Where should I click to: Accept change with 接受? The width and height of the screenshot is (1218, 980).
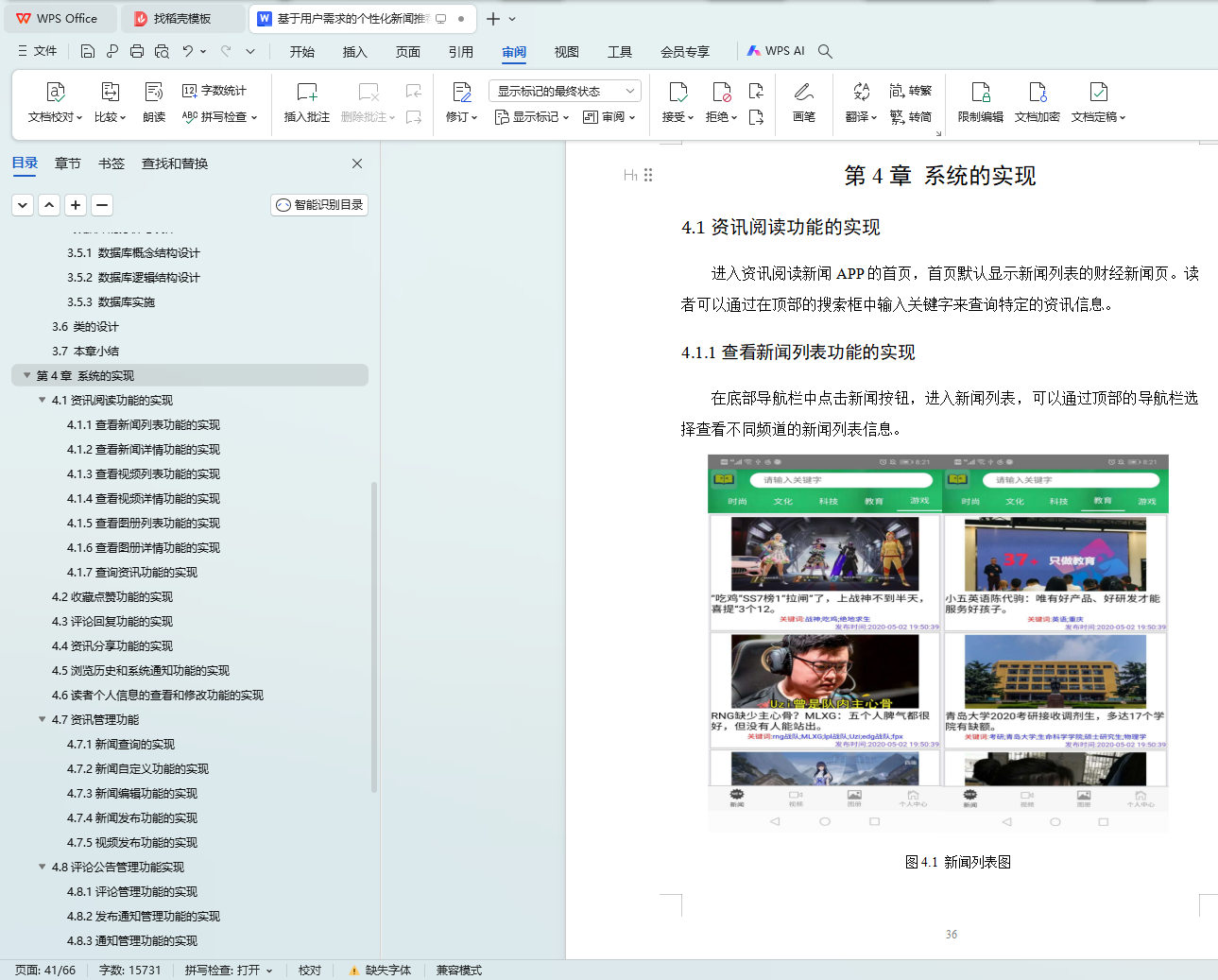[678, 102]
